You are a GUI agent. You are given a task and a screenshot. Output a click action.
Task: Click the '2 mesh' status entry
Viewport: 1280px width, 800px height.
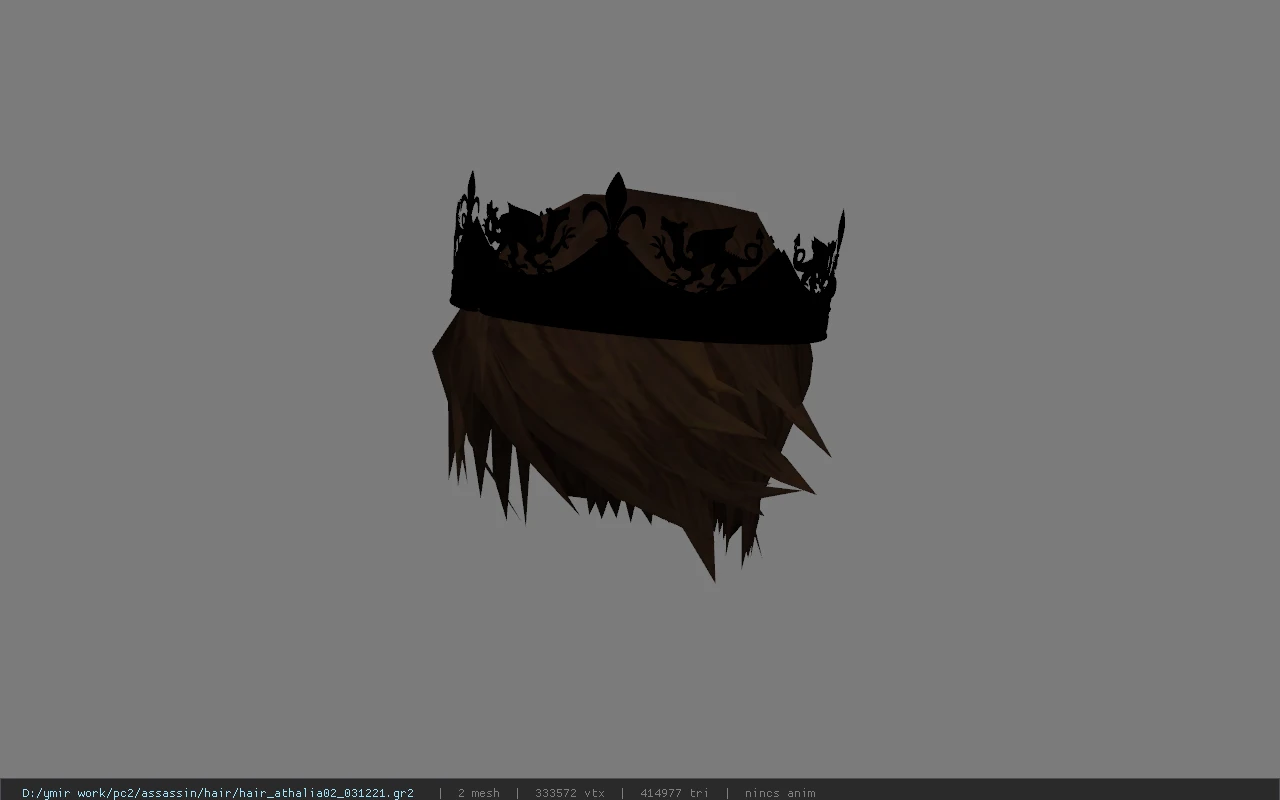(479, 793)
